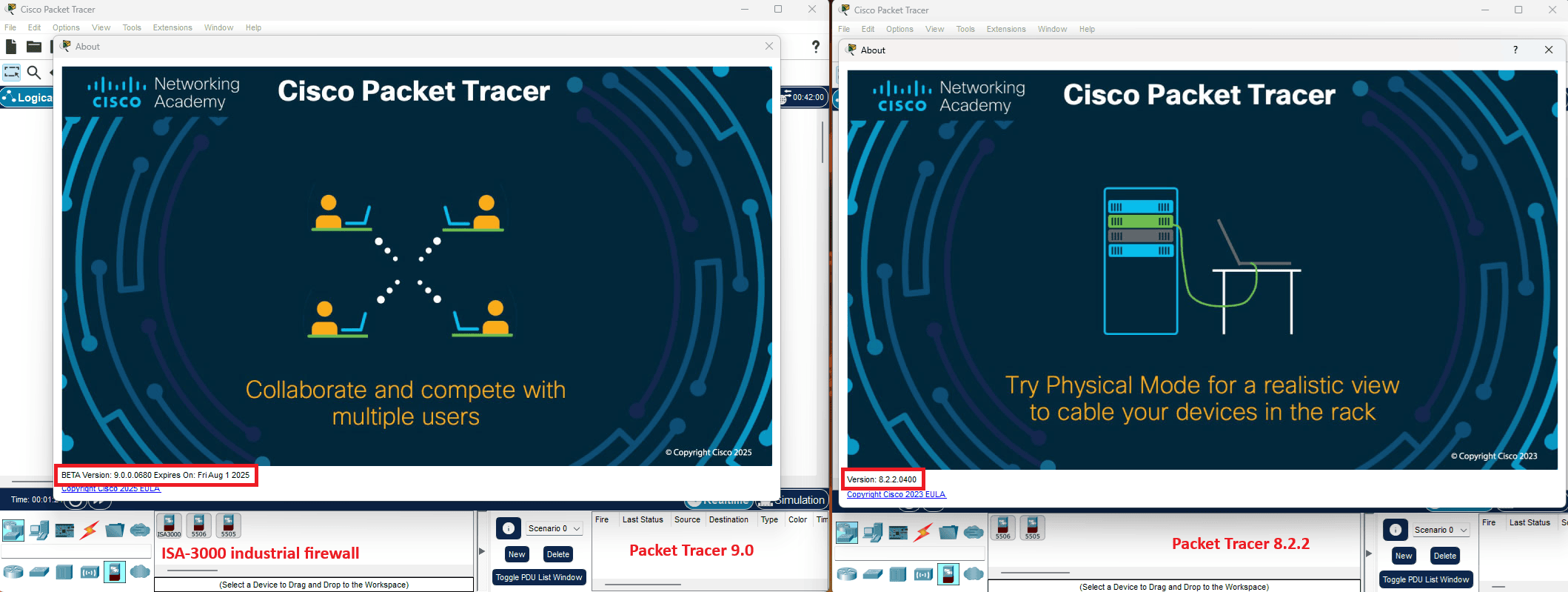The width and height of the screenshot is (1568, 592).
Task: Click New scenario button in left window
Action: [517, 554]
